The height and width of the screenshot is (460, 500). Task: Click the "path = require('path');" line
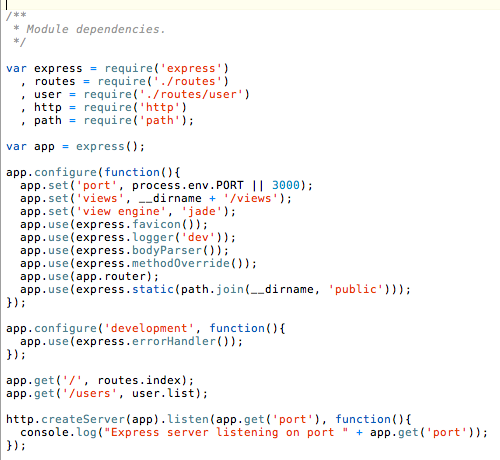[114, 120]
